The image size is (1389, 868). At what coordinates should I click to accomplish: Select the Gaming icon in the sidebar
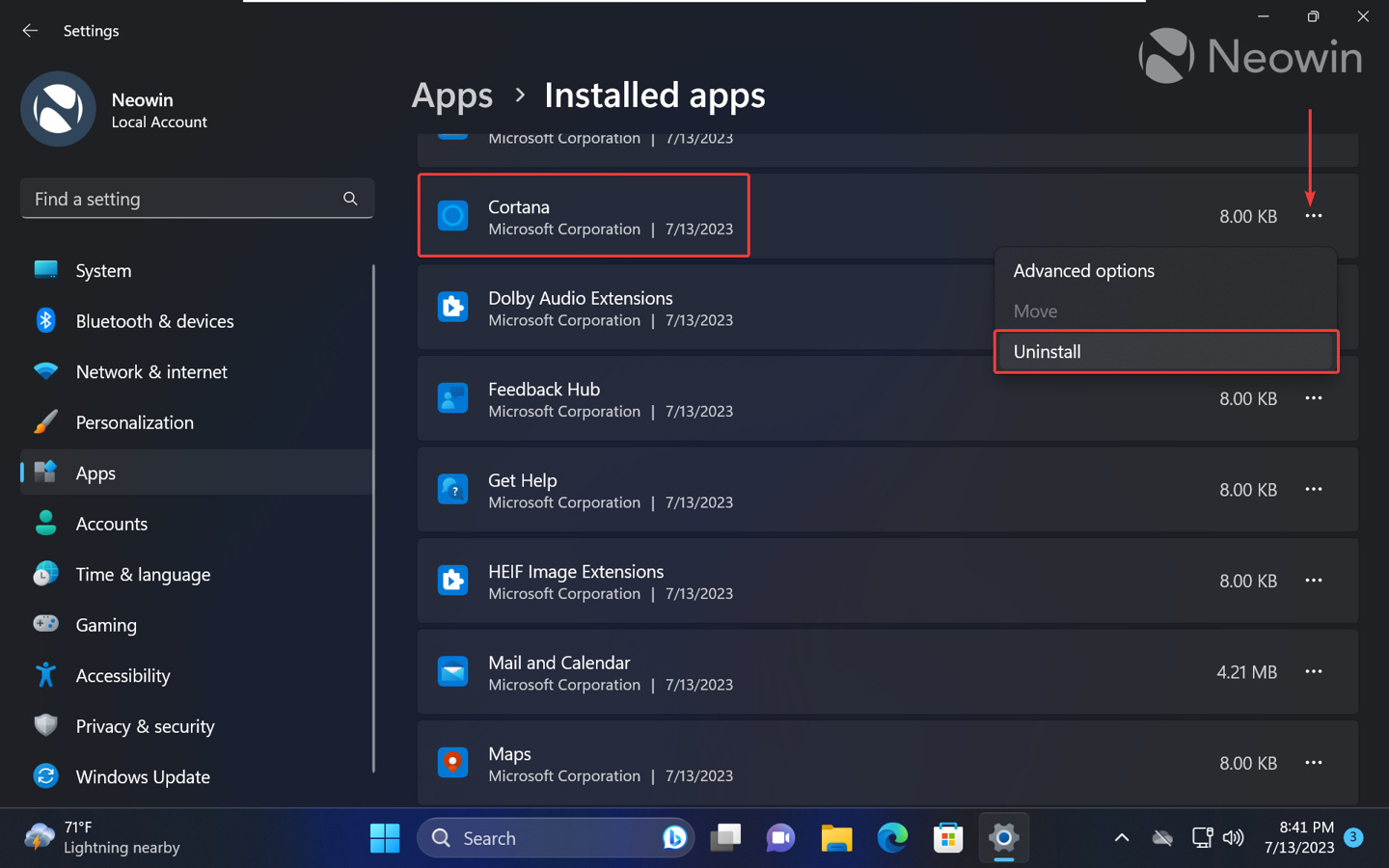45,625
